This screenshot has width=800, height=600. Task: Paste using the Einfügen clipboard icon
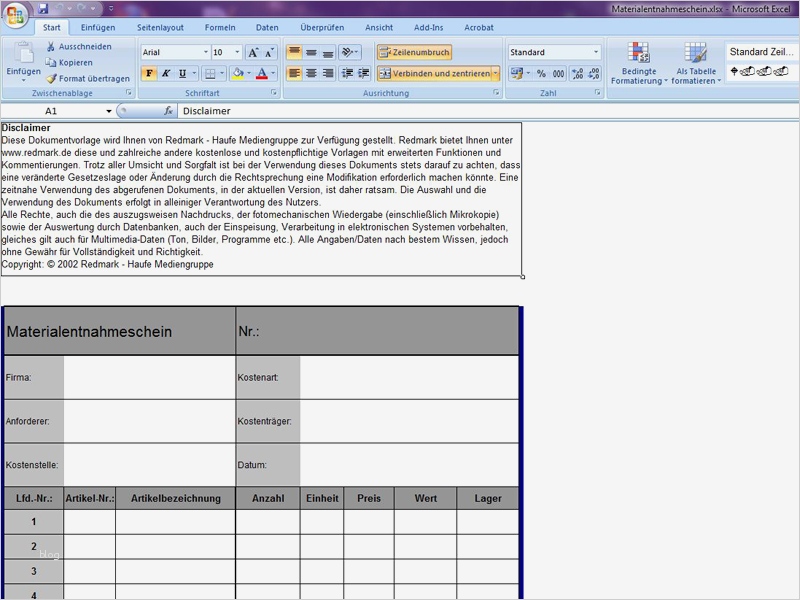coord(23,53)
